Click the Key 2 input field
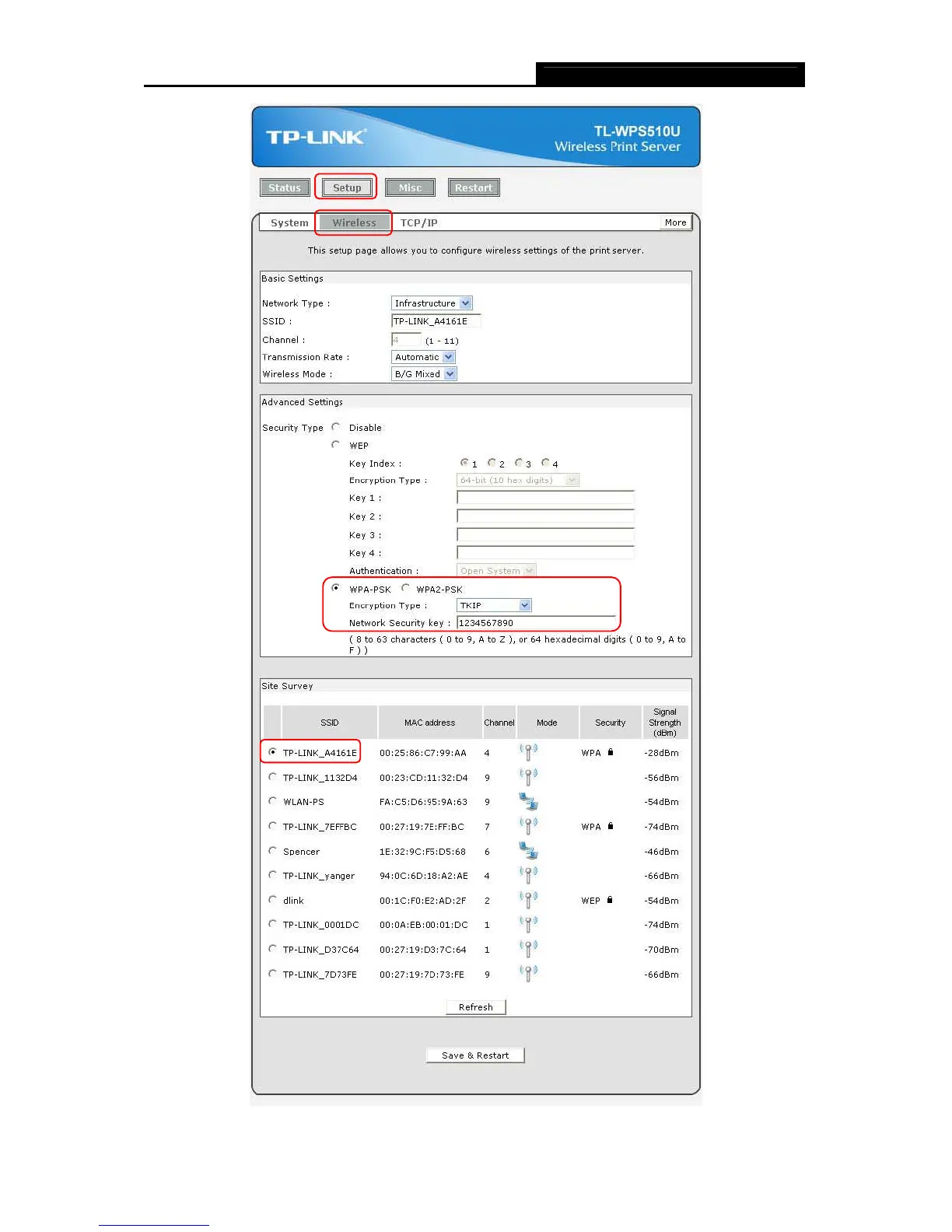Viewport: 952px width, 1232px height. pyautogui.click(x=545, y=516)
